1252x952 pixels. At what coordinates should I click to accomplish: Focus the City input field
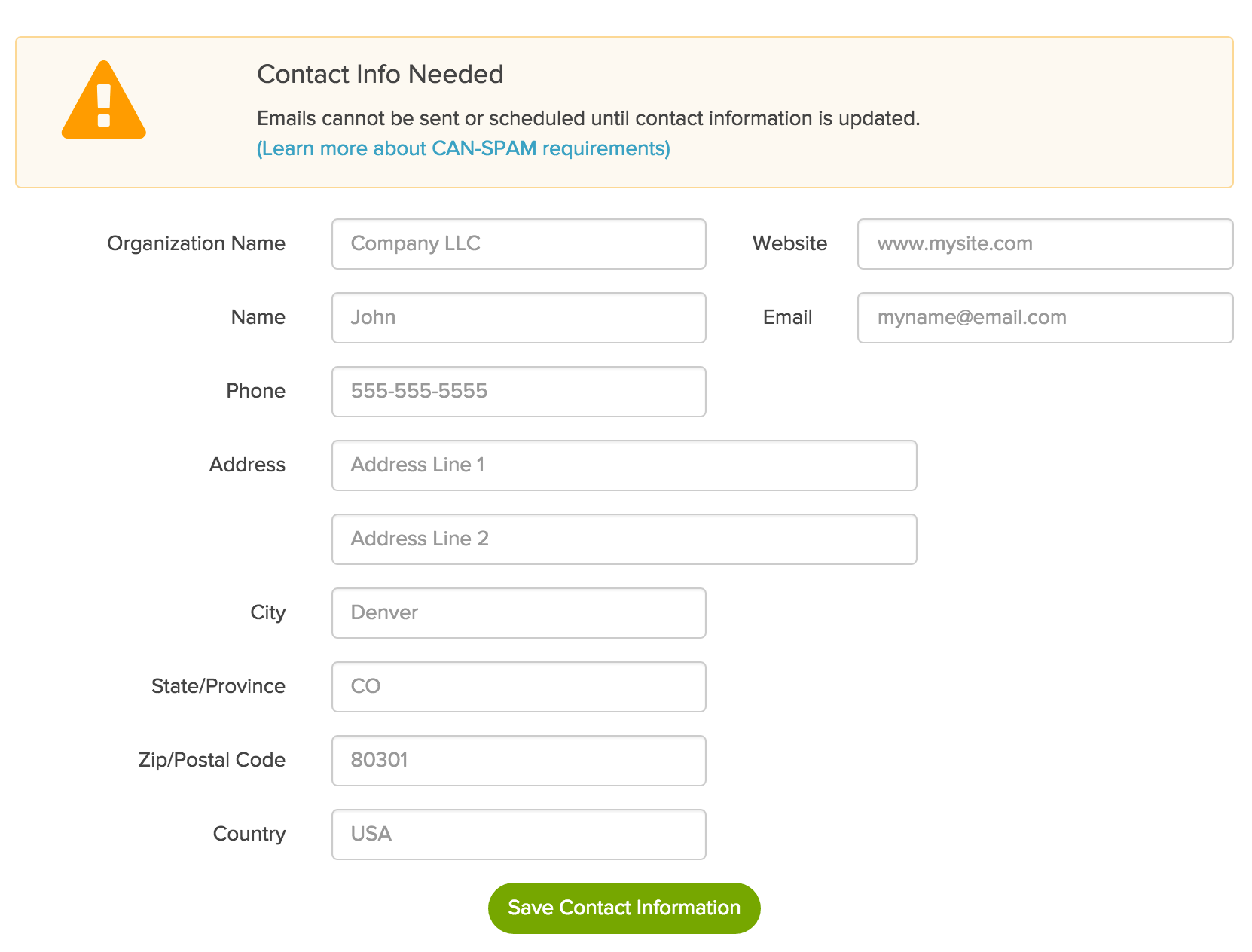click(x=518, y=613)
